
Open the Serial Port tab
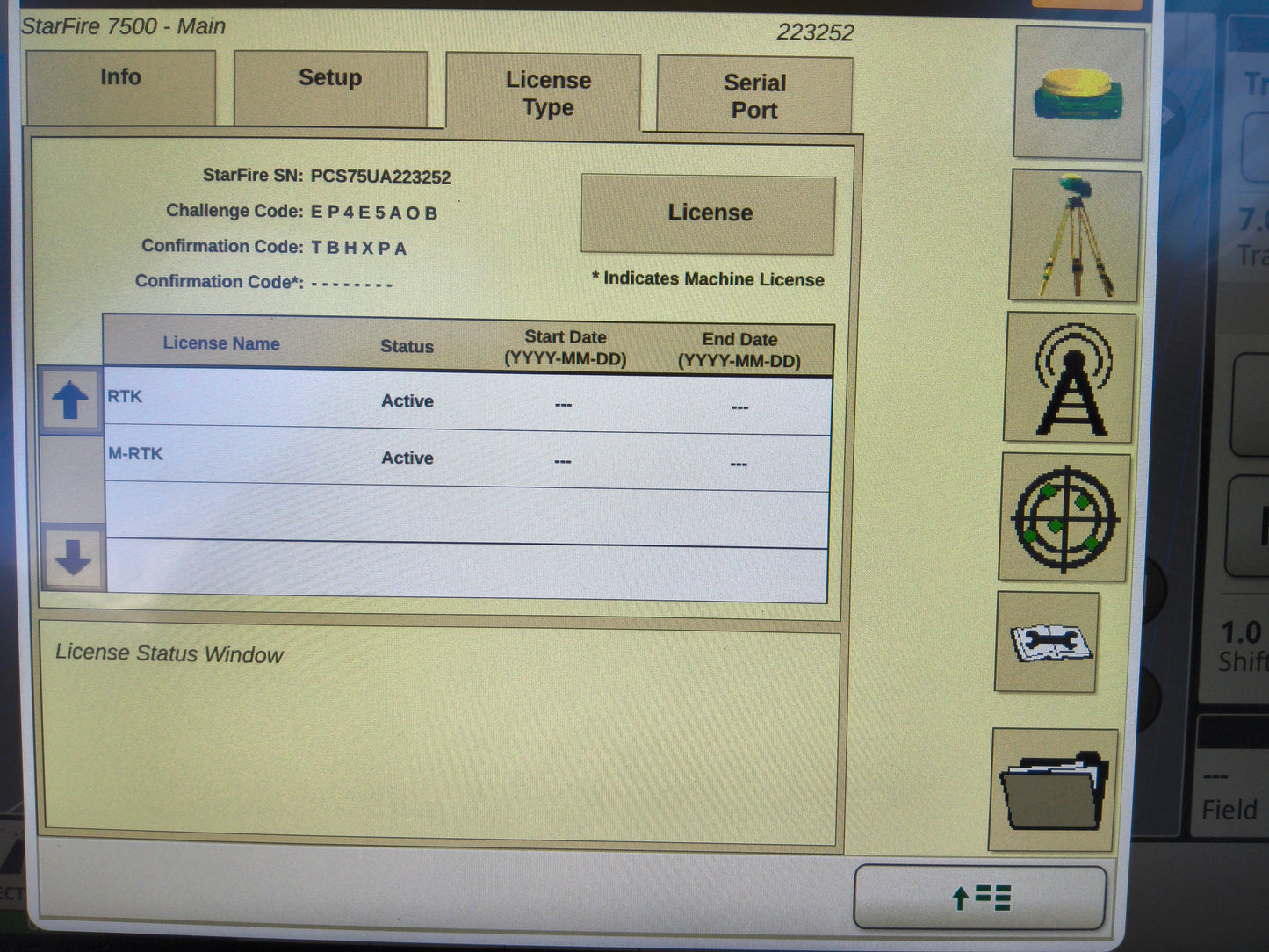tap(754, 96)
